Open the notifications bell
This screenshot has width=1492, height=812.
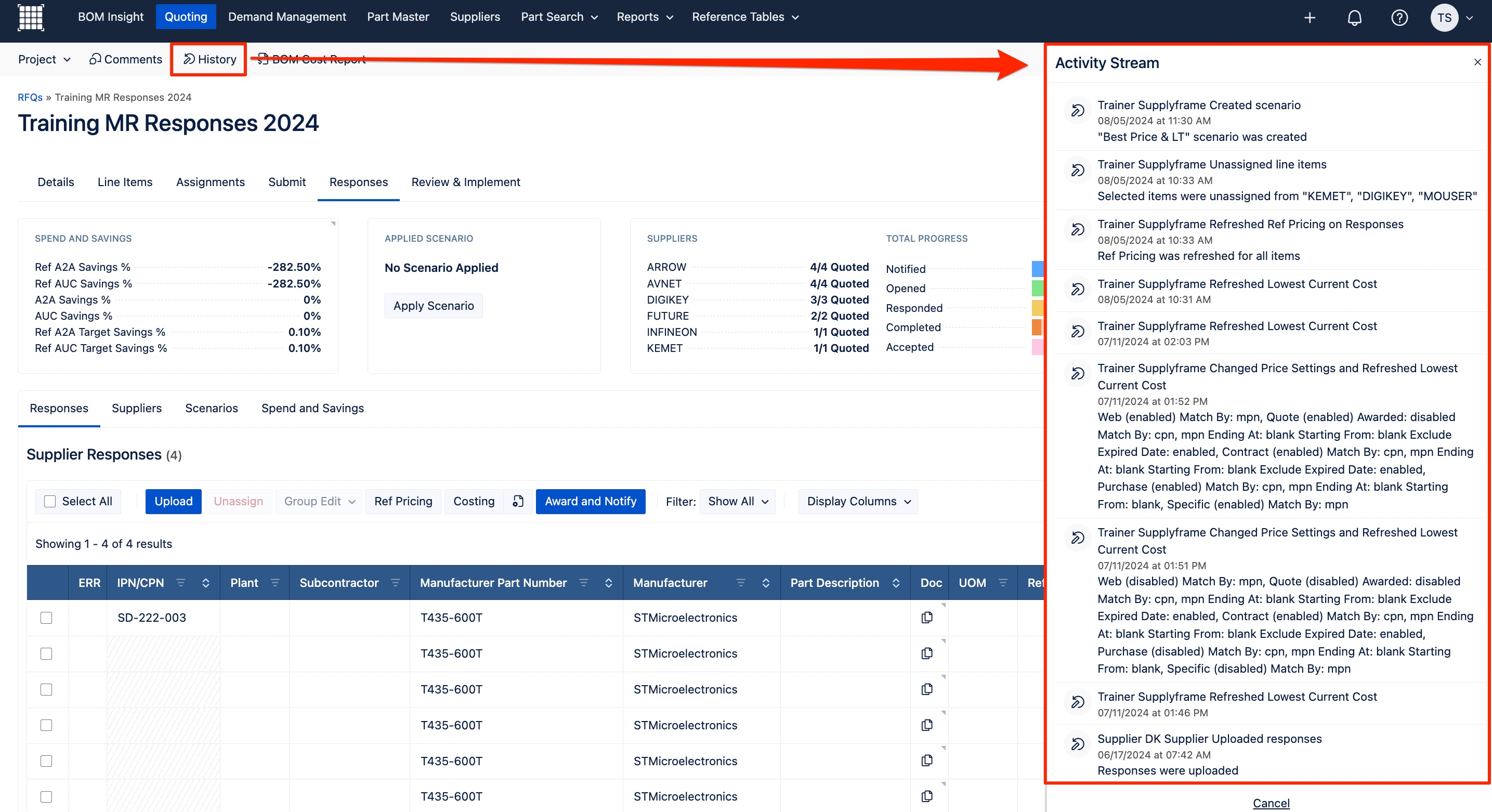pos(1354,18)
